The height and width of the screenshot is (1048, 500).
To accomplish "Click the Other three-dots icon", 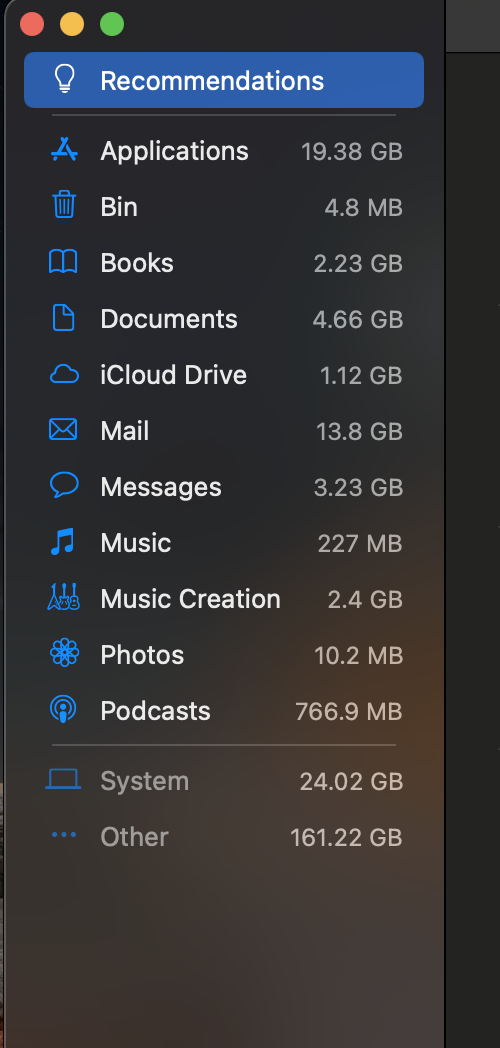I will click(64, 835).
